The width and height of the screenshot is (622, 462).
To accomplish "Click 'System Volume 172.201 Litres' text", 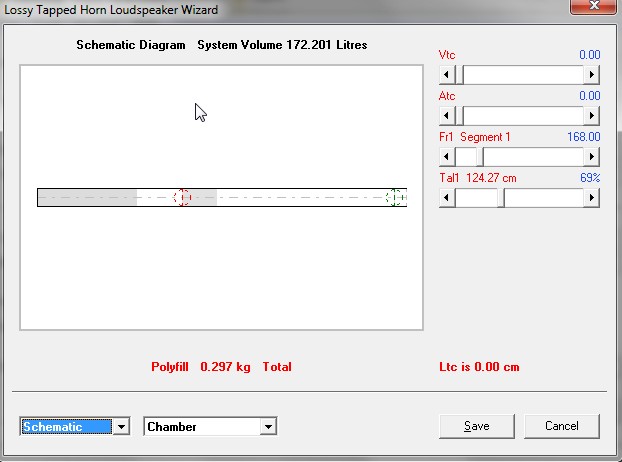I will 282,45.
